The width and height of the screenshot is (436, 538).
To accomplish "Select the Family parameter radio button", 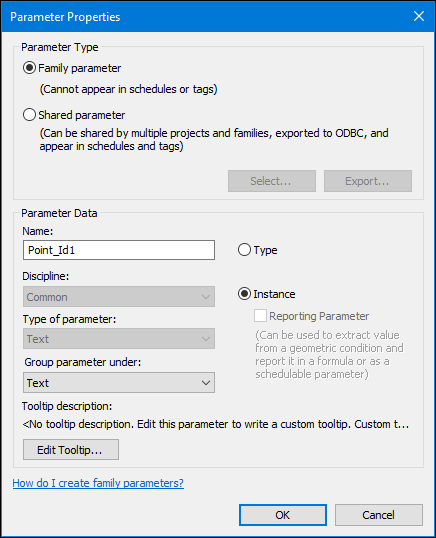I will tap(30, 68).
